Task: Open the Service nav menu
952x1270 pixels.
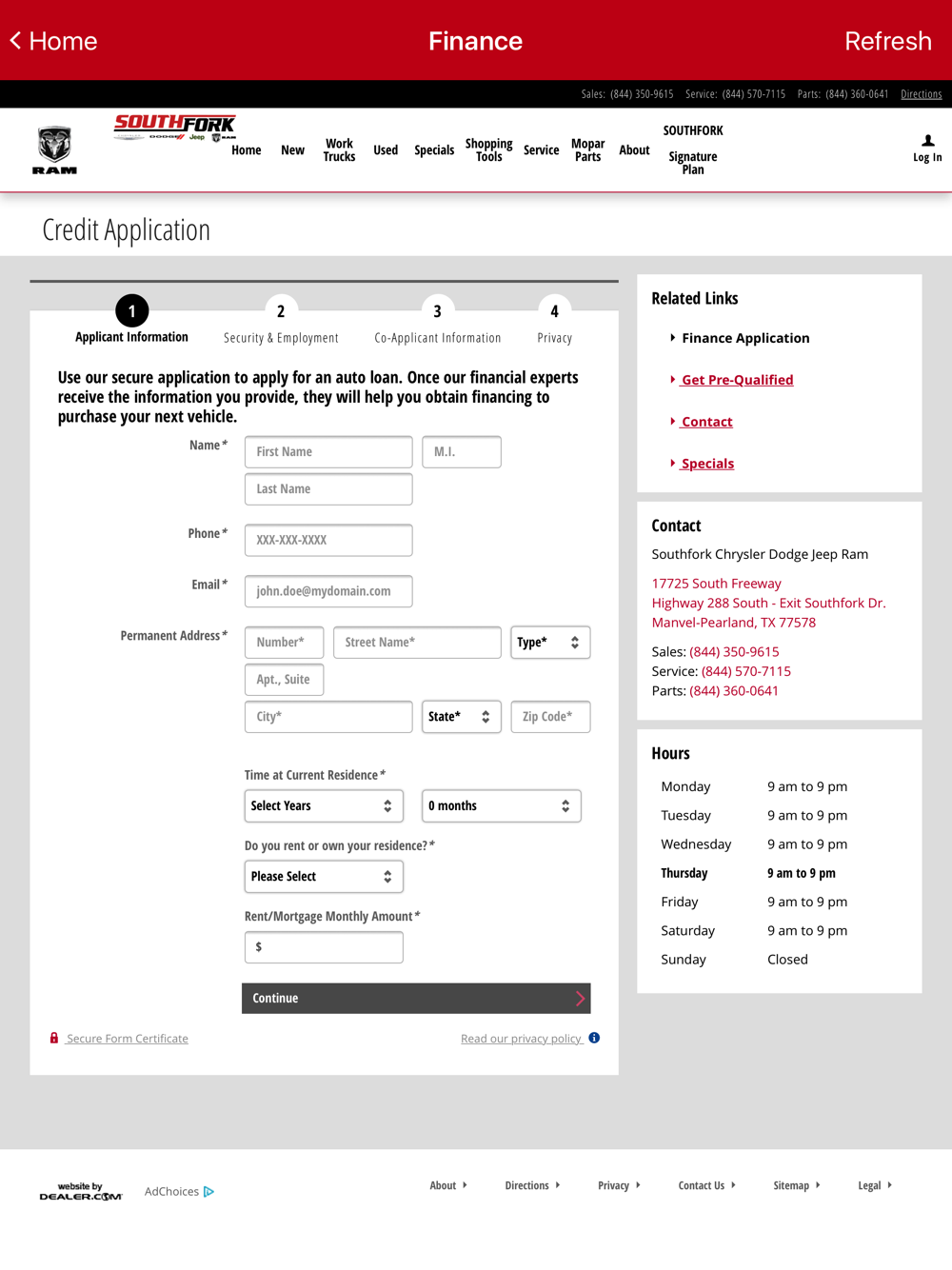Action: [x=542, y=150]
